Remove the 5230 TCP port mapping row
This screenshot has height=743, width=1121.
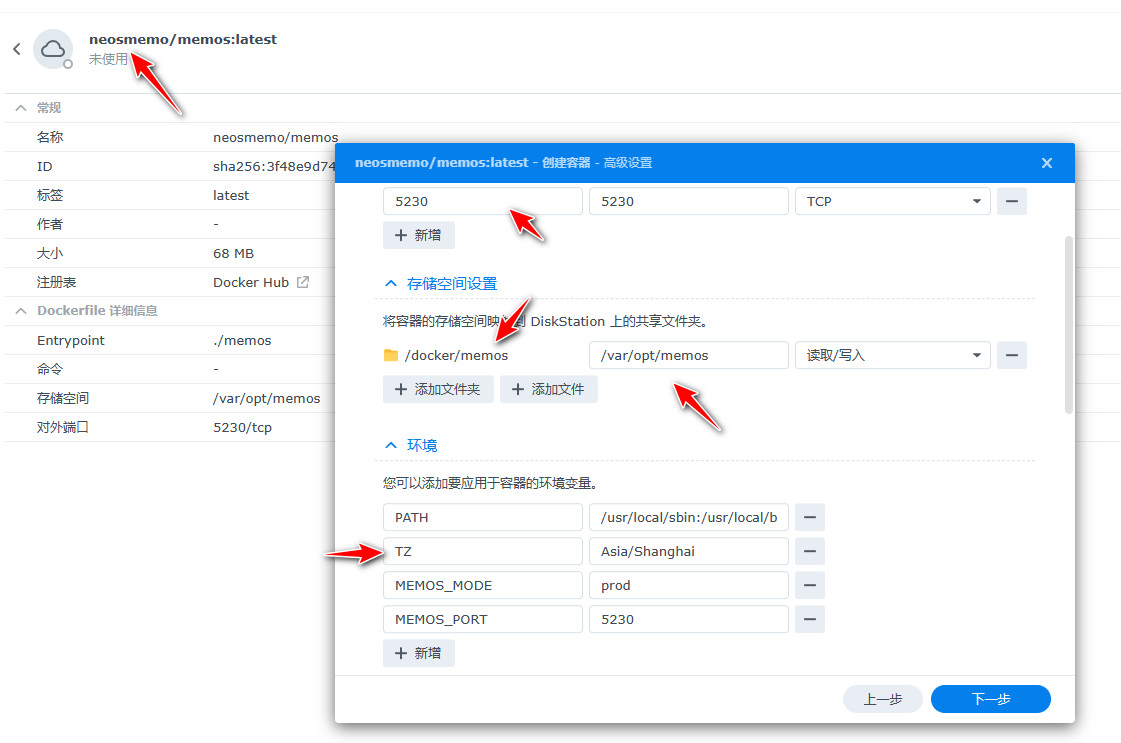[x=1012, y=202]
